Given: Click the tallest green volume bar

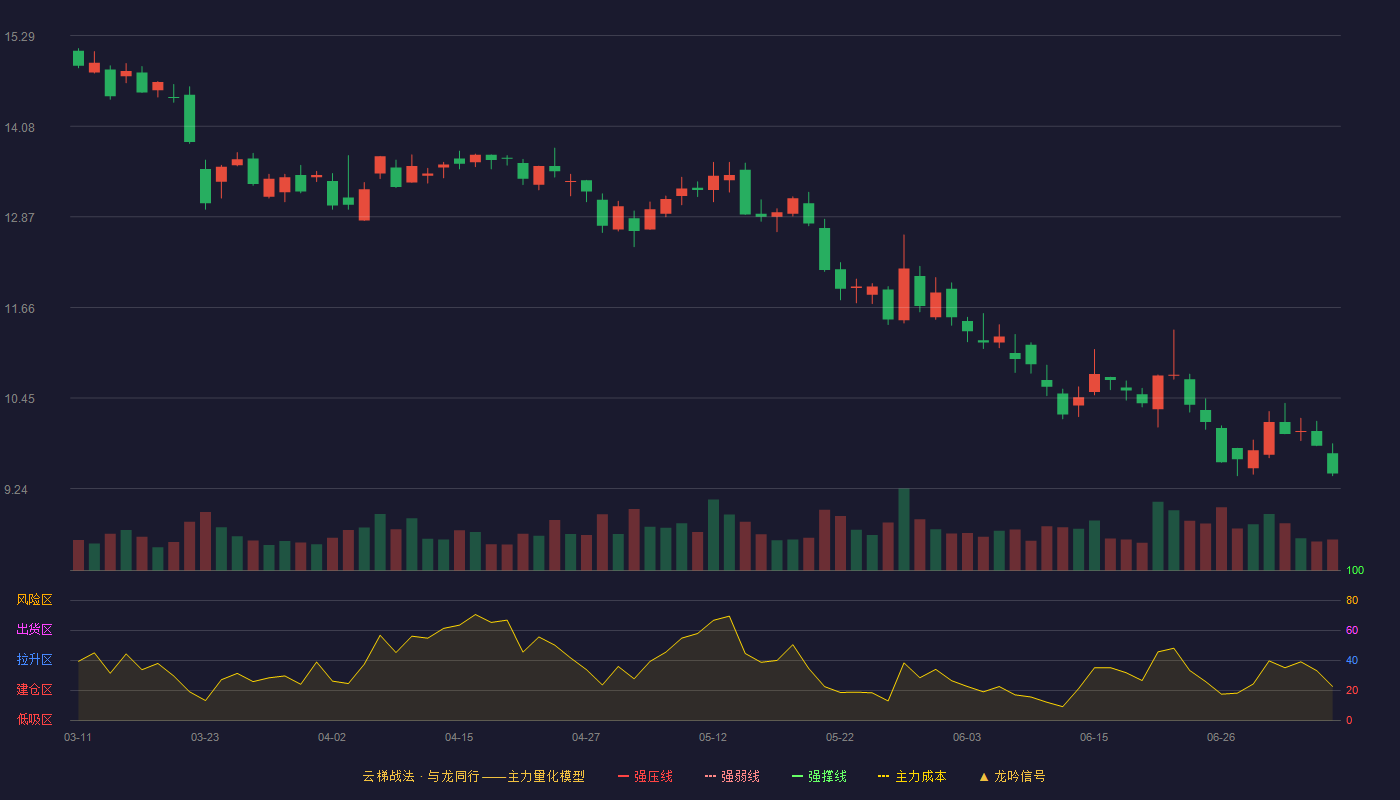Looking at the screenshot, I should coord(904,529).
